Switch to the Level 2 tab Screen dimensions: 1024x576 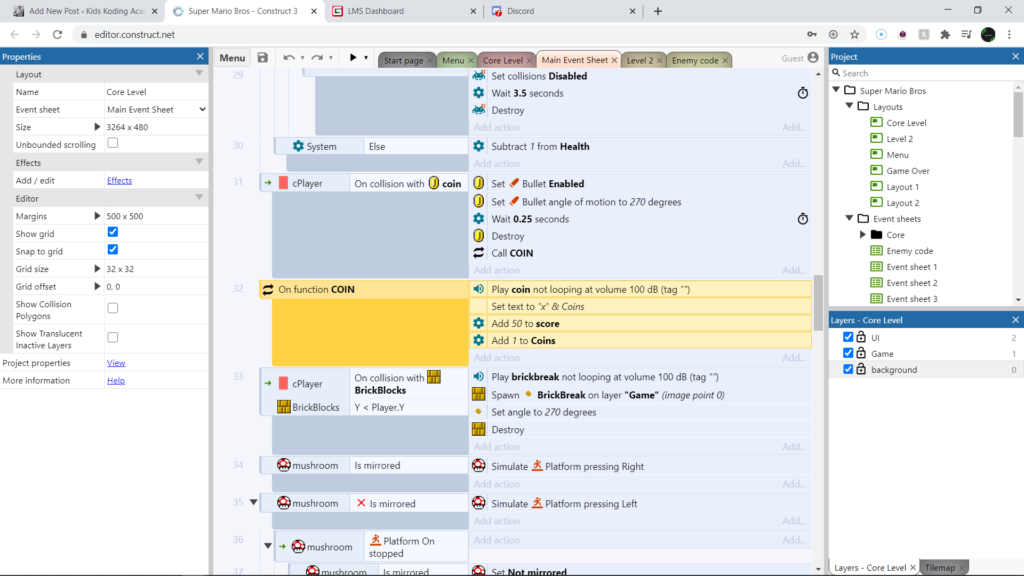pos(640,60)
